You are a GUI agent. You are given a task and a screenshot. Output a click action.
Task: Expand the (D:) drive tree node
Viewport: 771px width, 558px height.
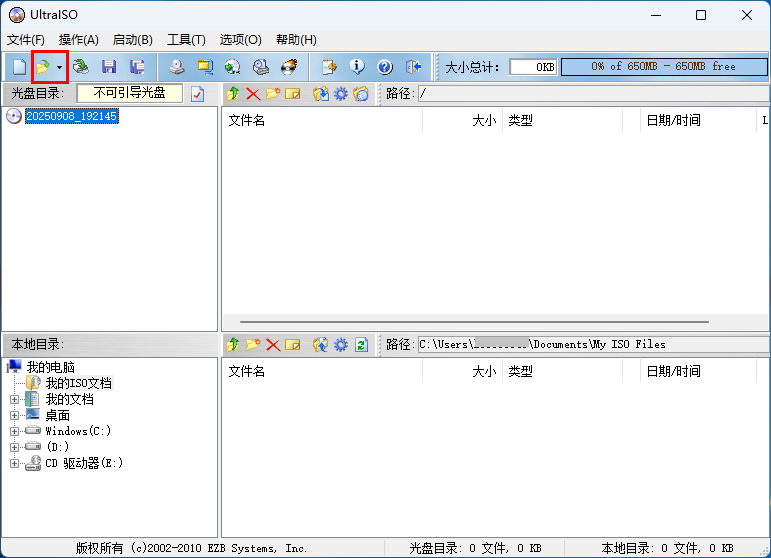[x=14, y=447]
